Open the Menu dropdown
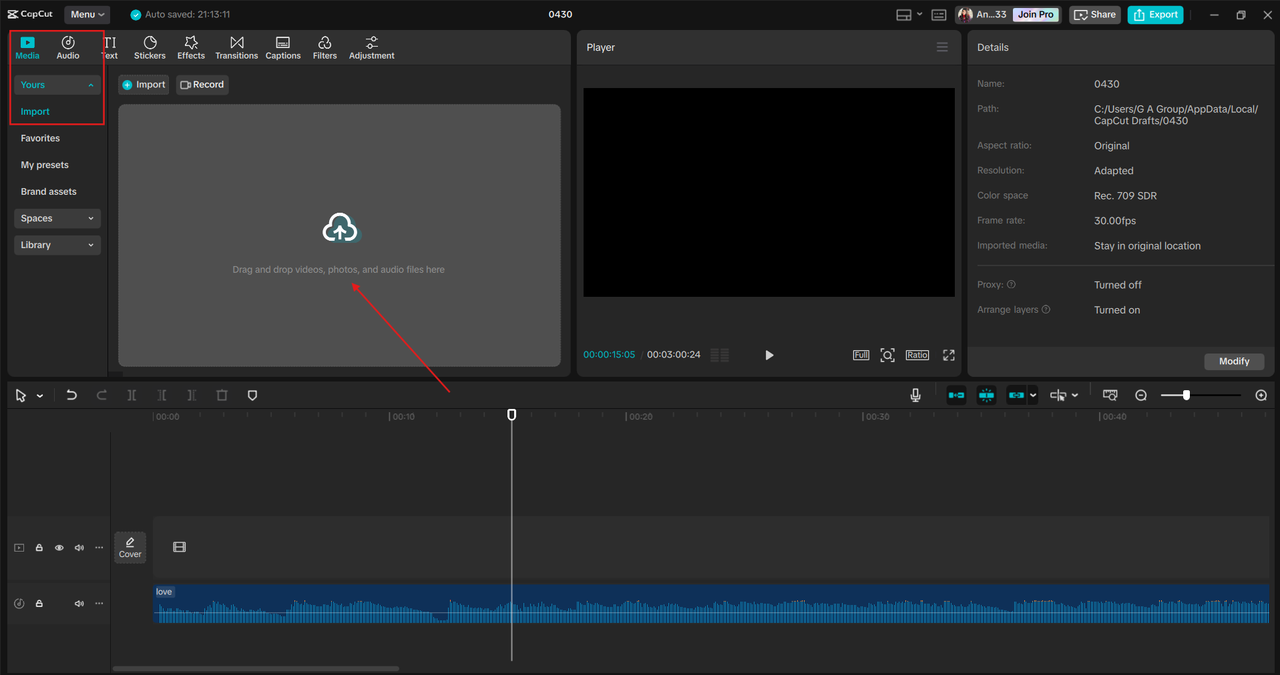This screenshot has height=675, width=1280. (x=88, y=15)
